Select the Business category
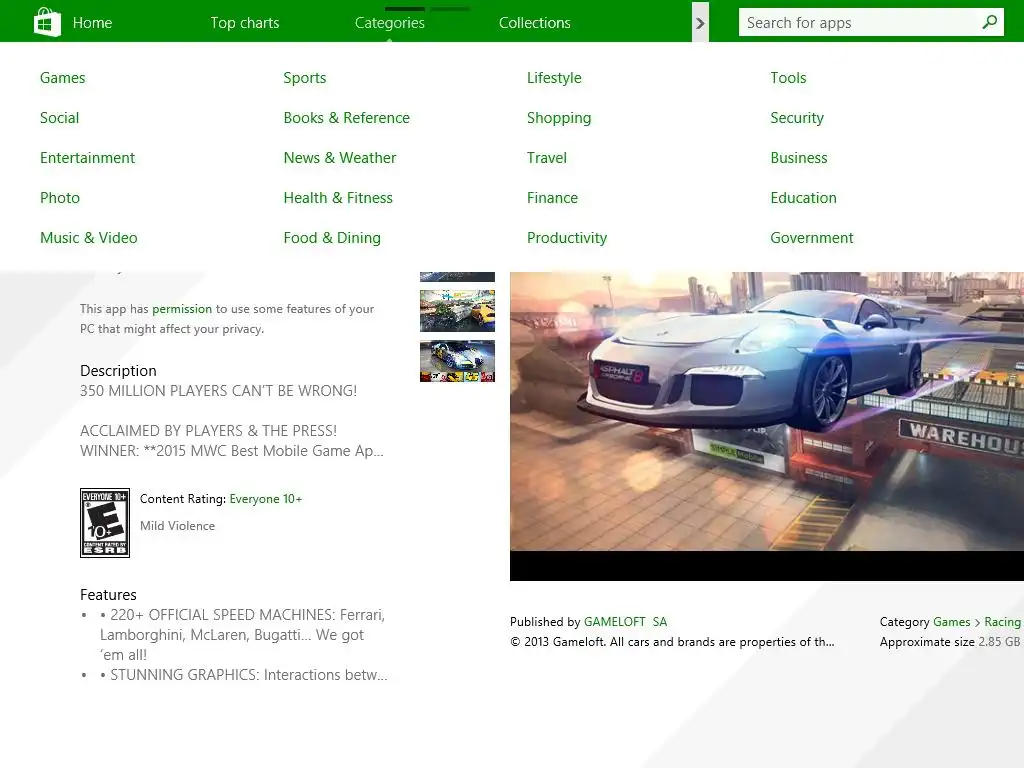The height and width of the screenshot is (768, 1024). [799, 157]
